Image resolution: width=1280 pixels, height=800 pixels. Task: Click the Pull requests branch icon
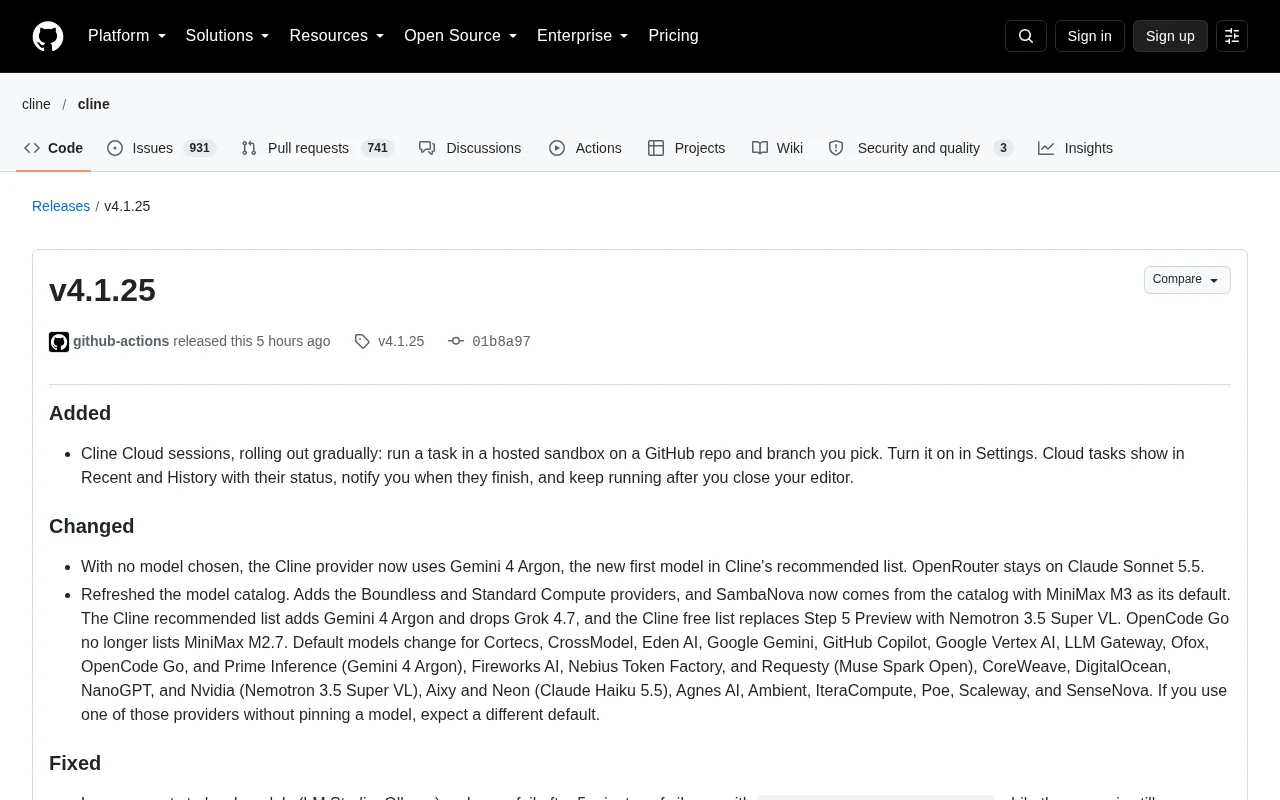pos(249,148)
